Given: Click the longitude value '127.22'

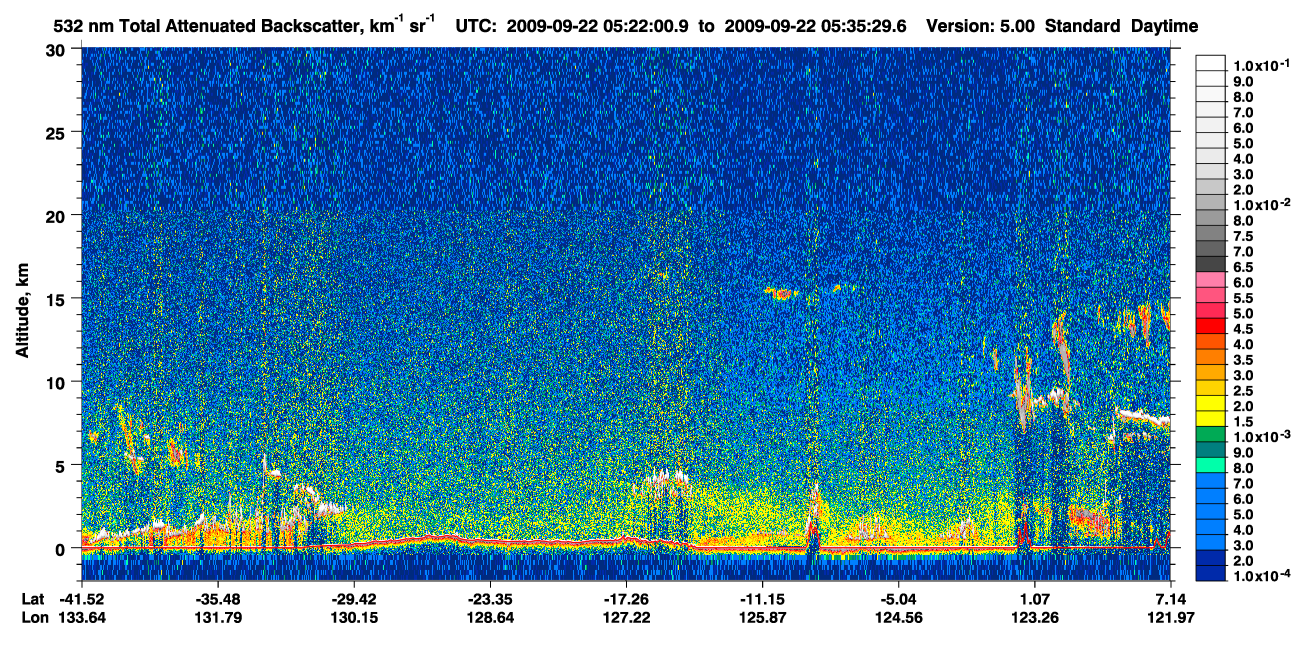Looking at the screenshot, I should [x=626, y=617].
